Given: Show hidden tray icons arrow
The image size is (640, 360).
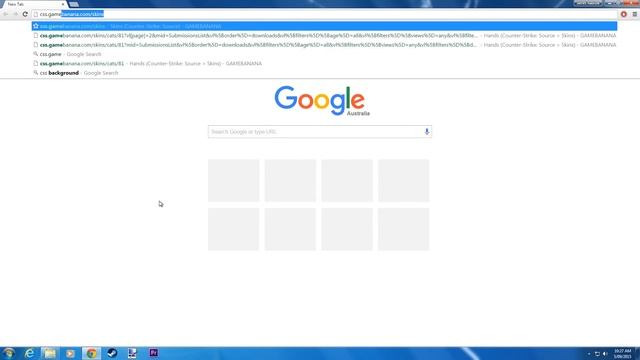Looking at the screenshot, I should (589, 353).
